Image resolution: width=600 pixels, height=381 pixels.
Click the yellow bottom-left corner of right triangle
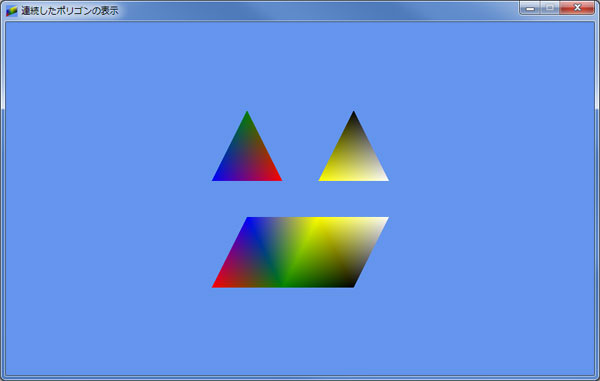tap(323, 178)
